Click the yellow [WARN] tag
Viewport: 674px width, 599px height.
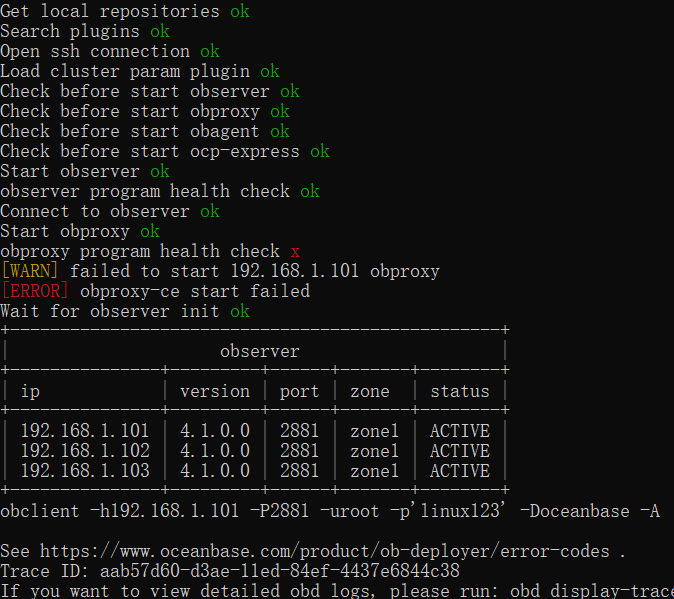pyautogui.click(x=30, y=271)
